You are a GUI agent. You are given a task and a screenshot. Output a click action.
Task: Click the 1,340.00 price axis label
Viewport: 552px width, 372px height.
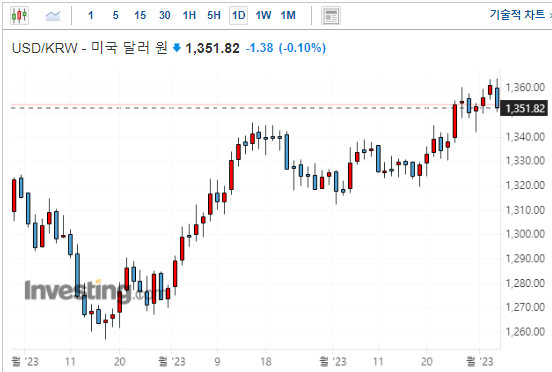[525, 137]
